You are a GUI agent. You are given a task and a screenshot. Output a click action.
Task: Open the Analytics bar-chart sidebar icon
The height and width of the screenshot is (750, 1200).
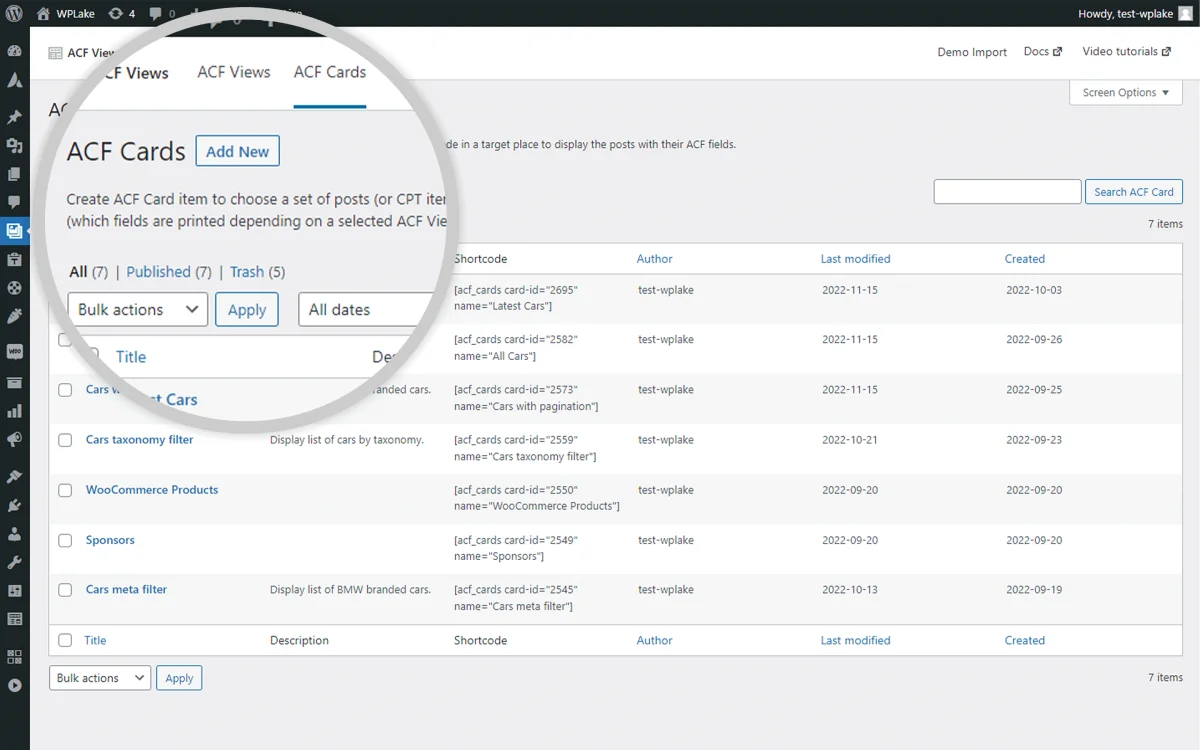click(15, 411)
